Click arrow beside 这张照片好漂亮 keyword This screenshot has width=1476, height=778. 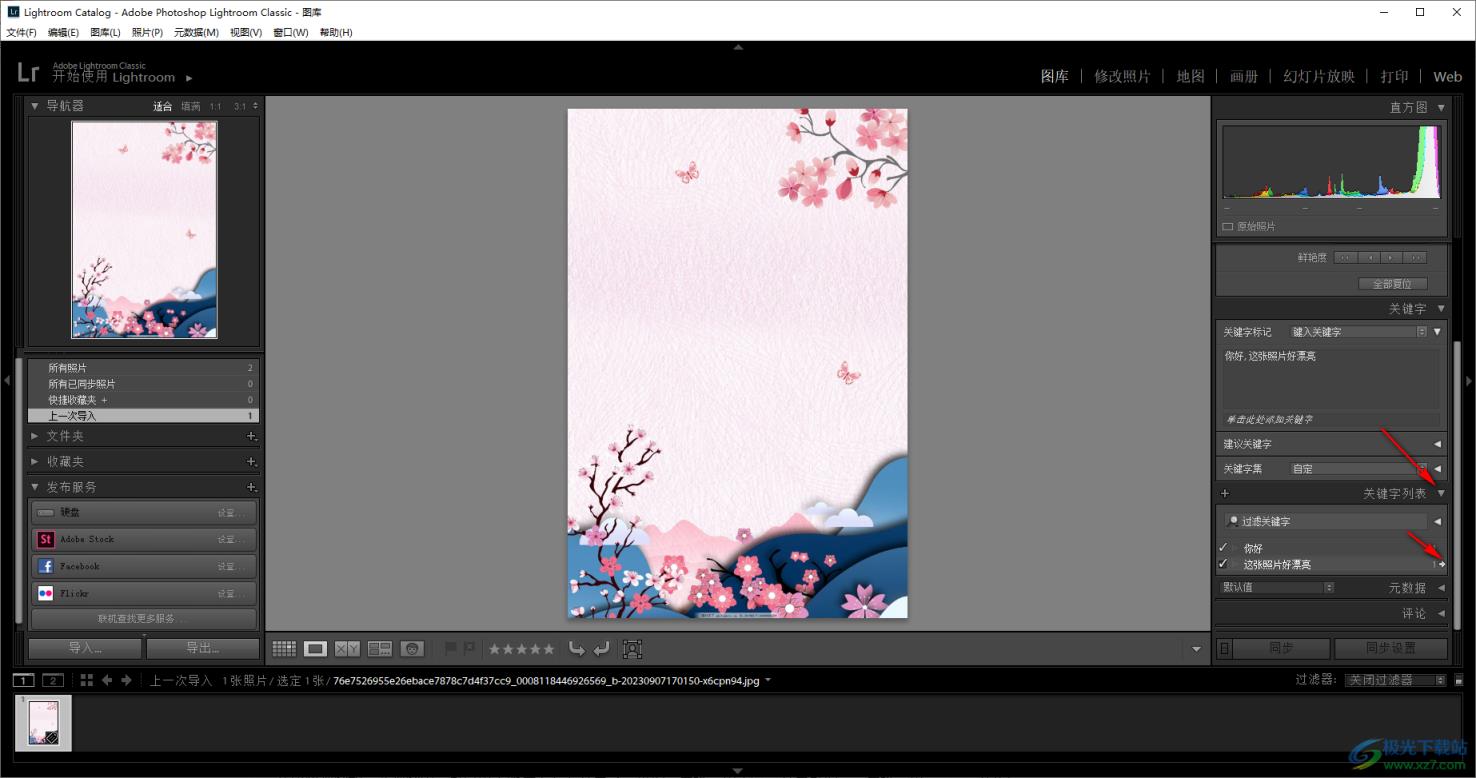point(1441,564)
